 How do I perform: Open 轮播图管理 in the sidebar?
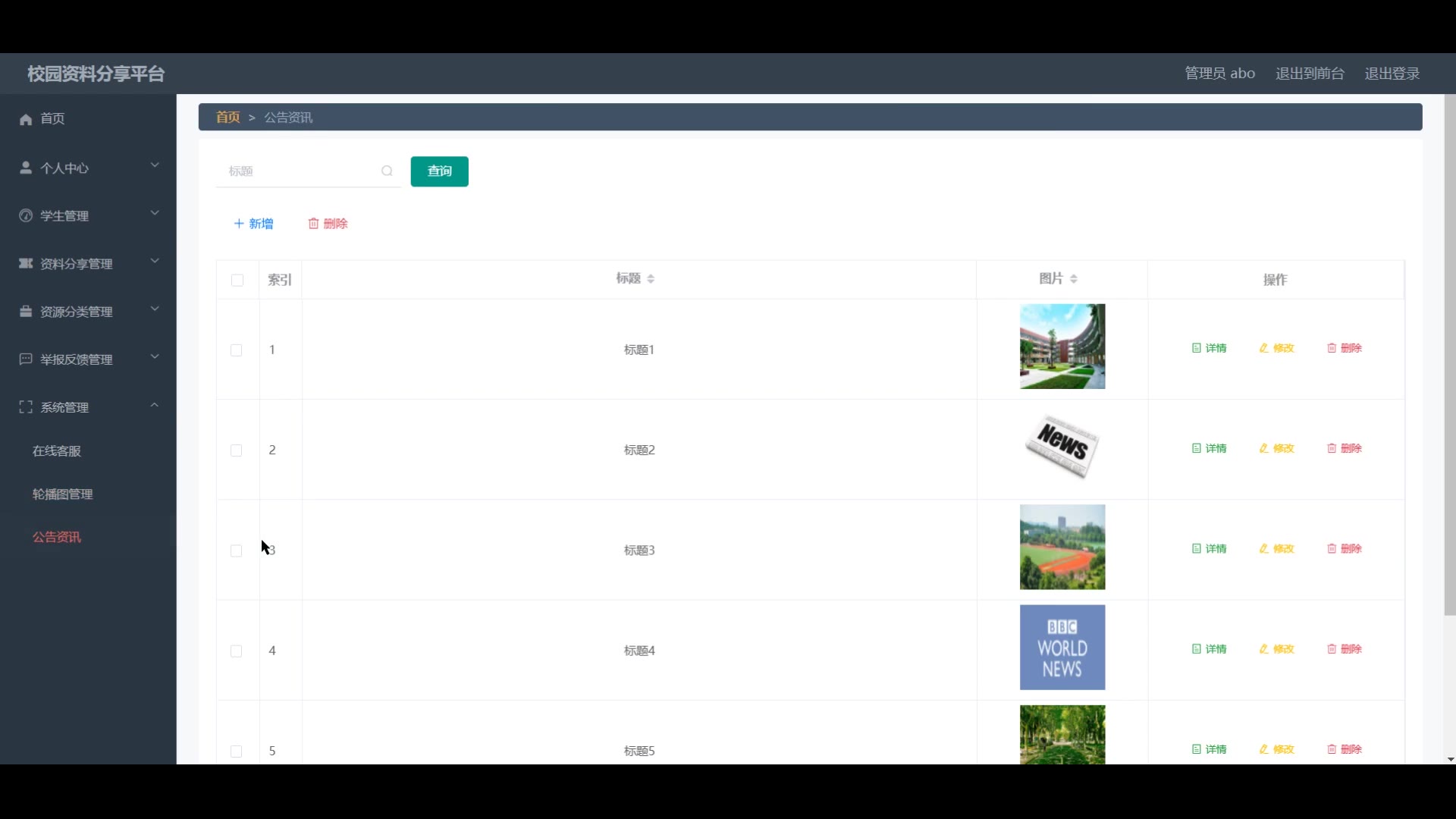tap(63, 494)
